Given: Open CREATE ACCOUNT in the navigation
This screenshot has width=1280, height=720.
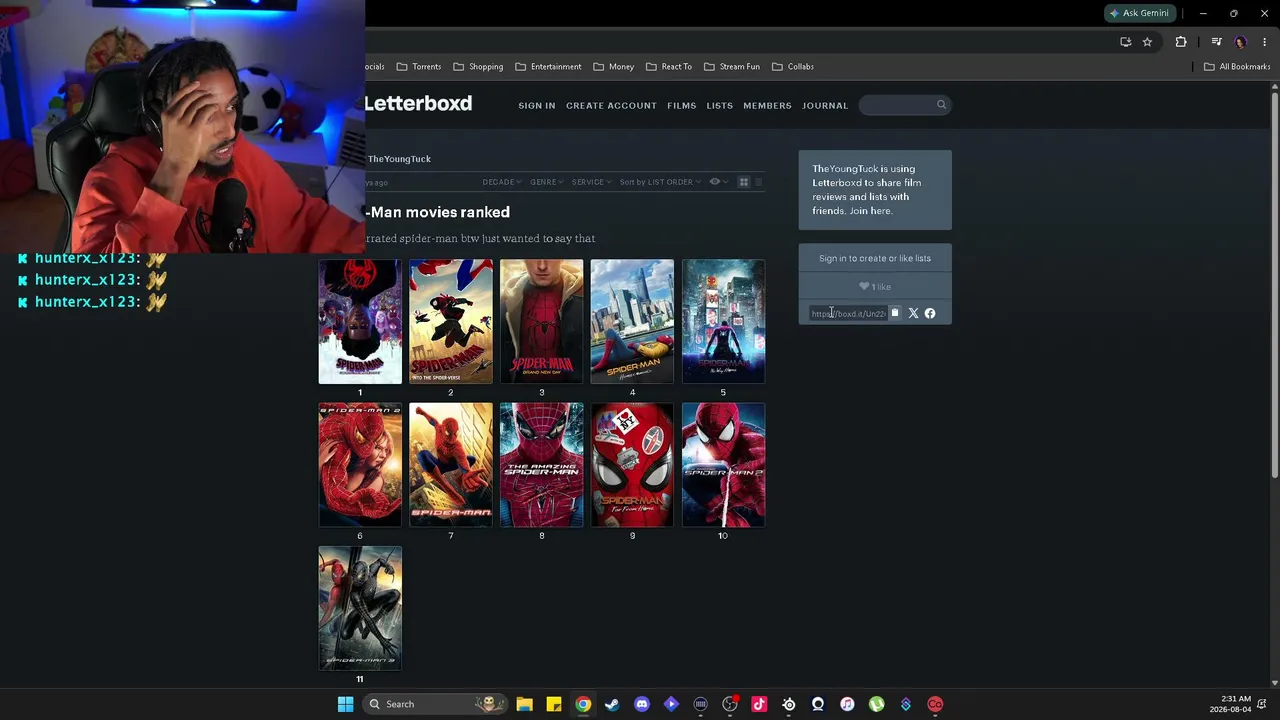Looking at the screenshot, I should [611, 105].
